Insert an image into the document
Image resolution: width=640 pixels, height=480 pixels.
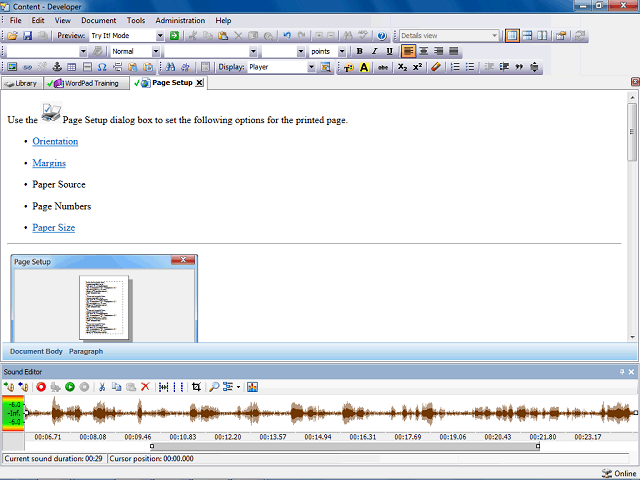coord(12,67)
